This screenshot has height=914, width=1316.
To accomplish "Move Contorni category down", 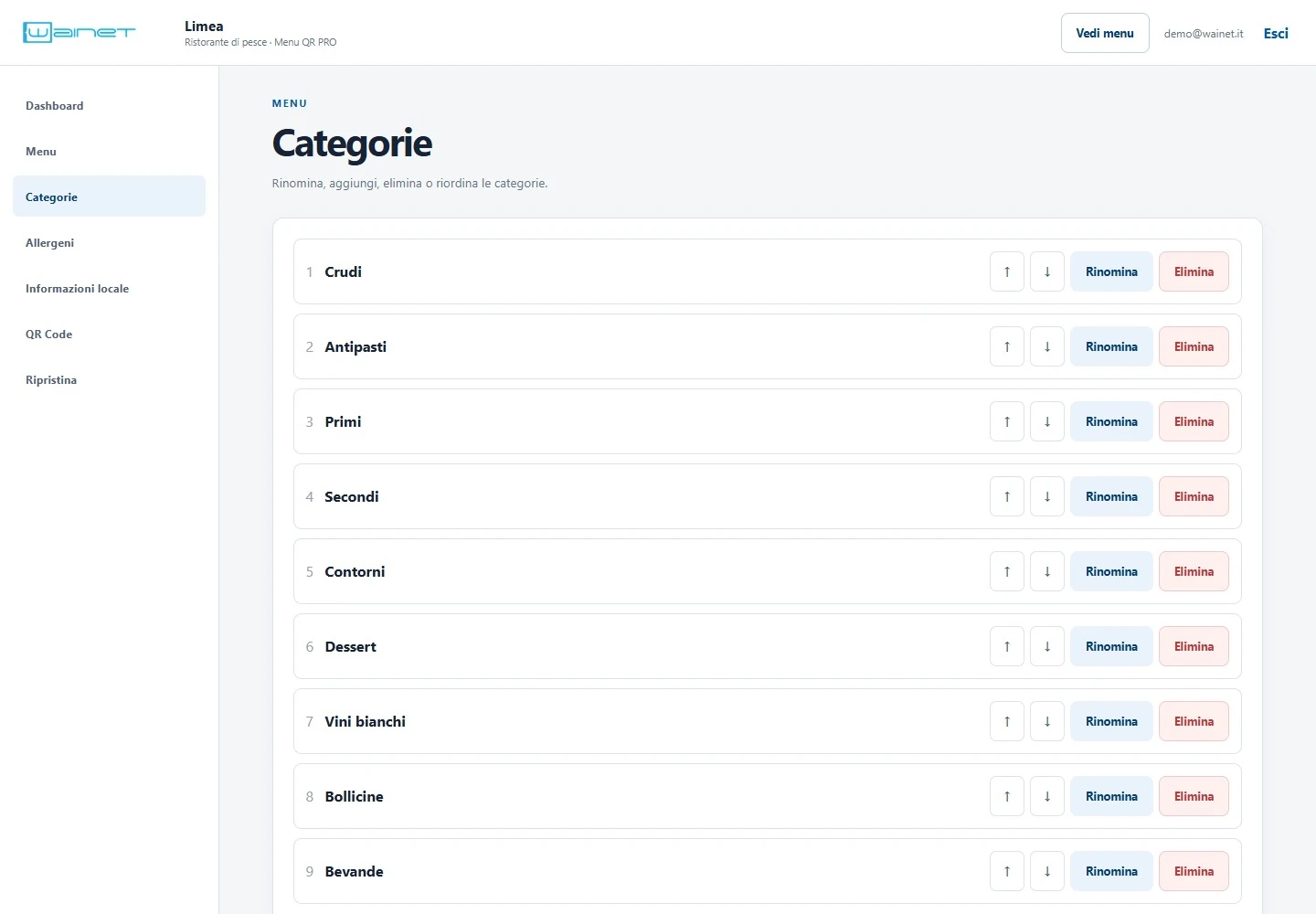I will [1047, 571].
